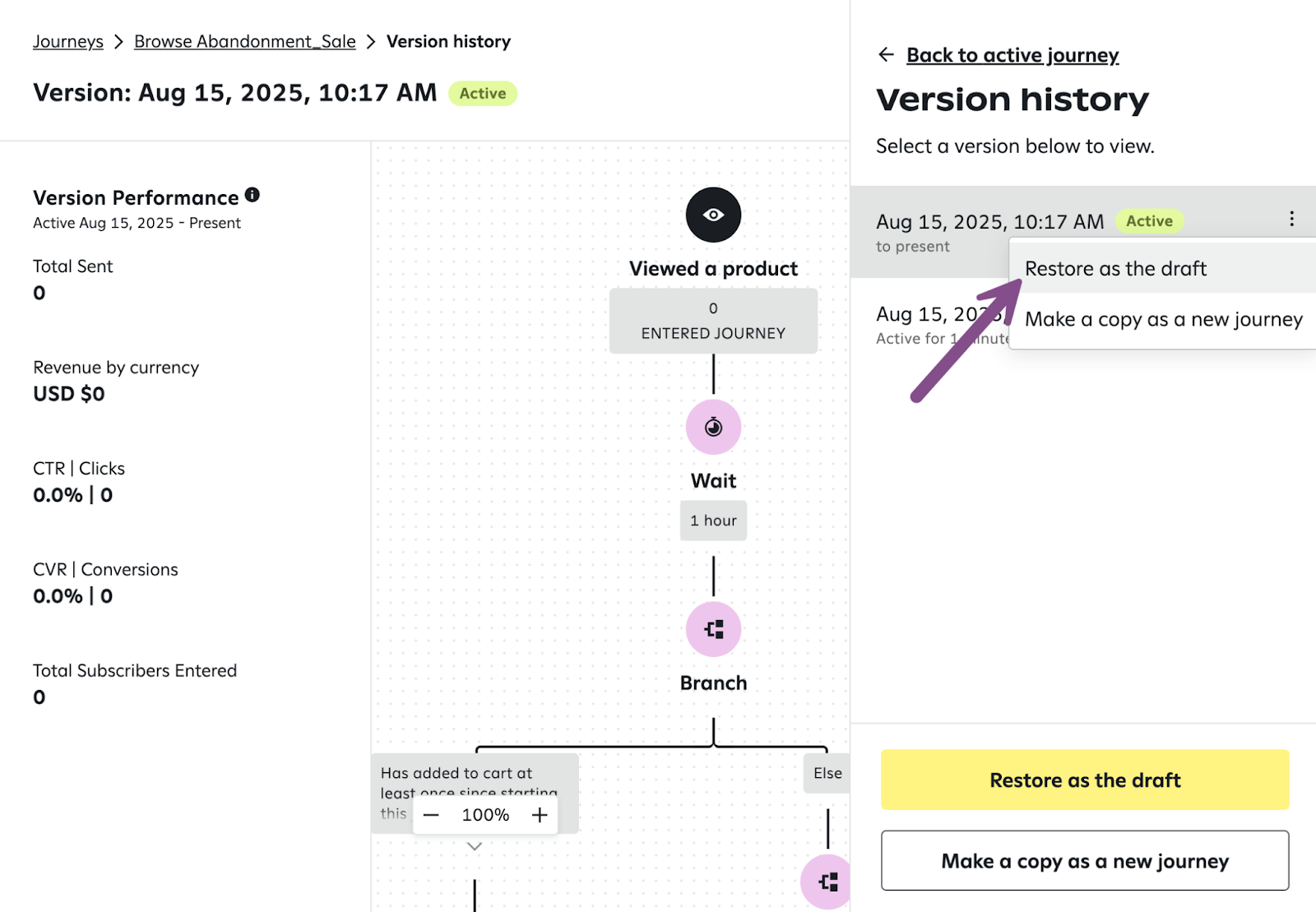Click the Else branch label

[x=827, y=773]
